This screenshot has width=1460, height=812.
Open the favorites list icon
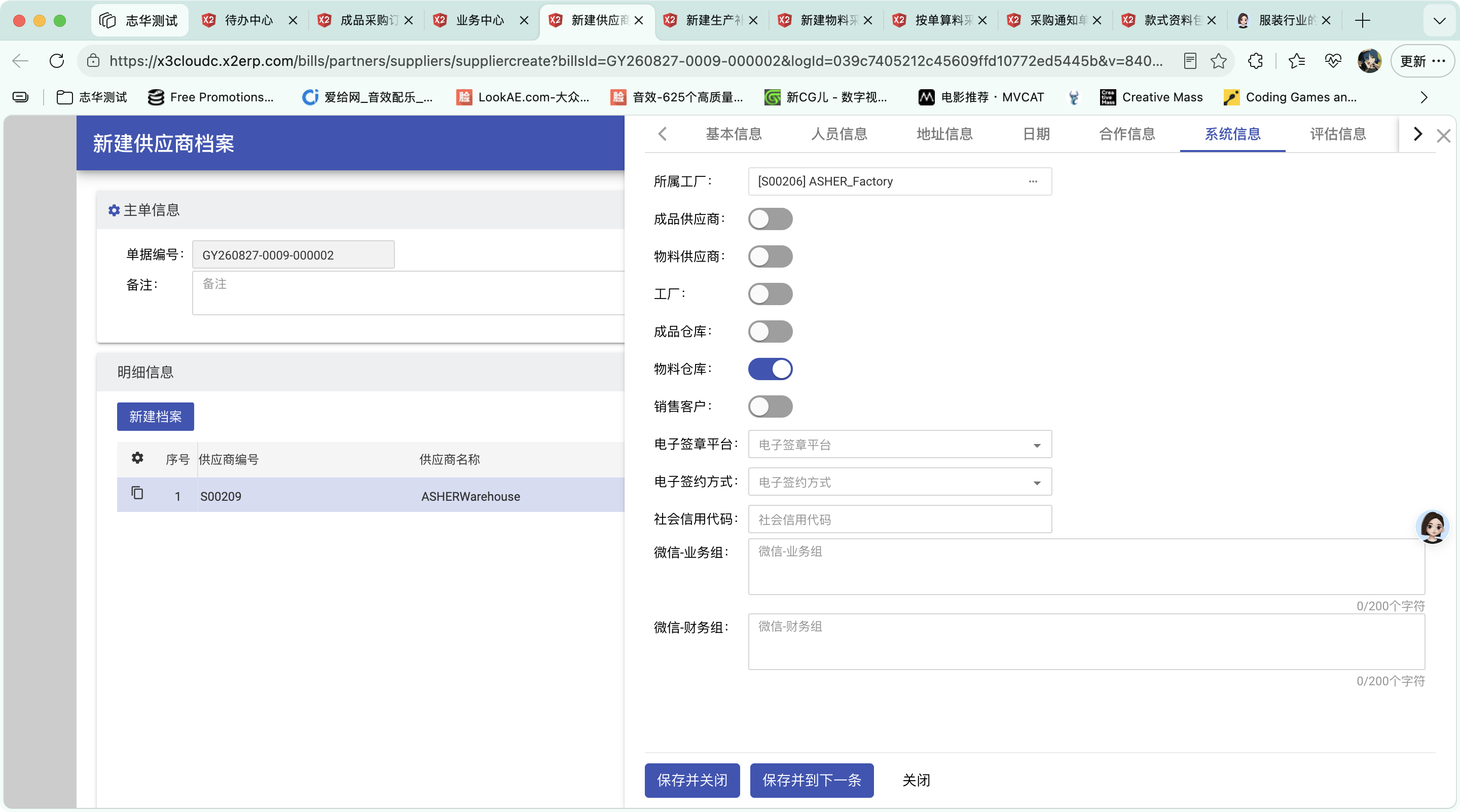pos(1297,61)
